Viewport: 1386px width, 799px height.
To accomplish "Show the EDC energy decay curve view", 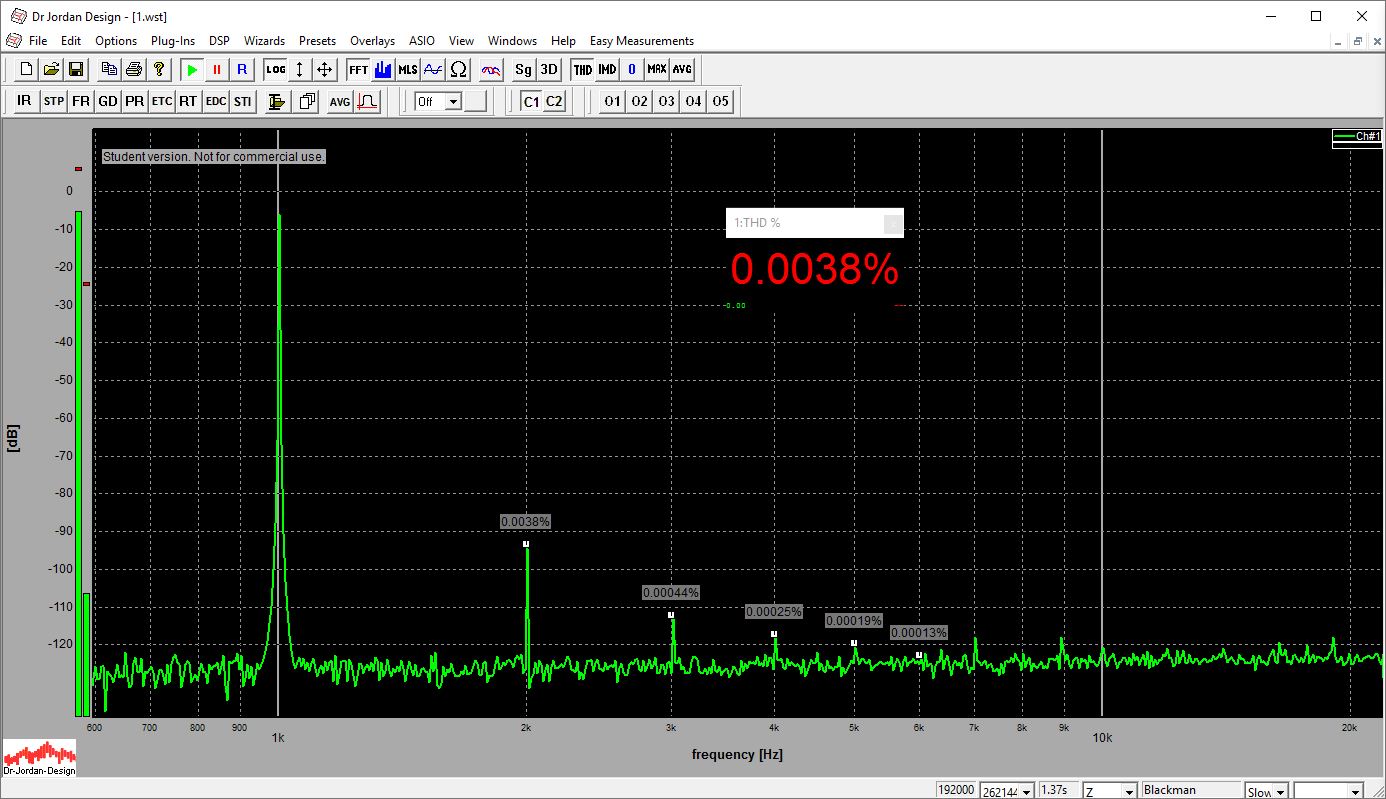I will click(x=215, y=101).
